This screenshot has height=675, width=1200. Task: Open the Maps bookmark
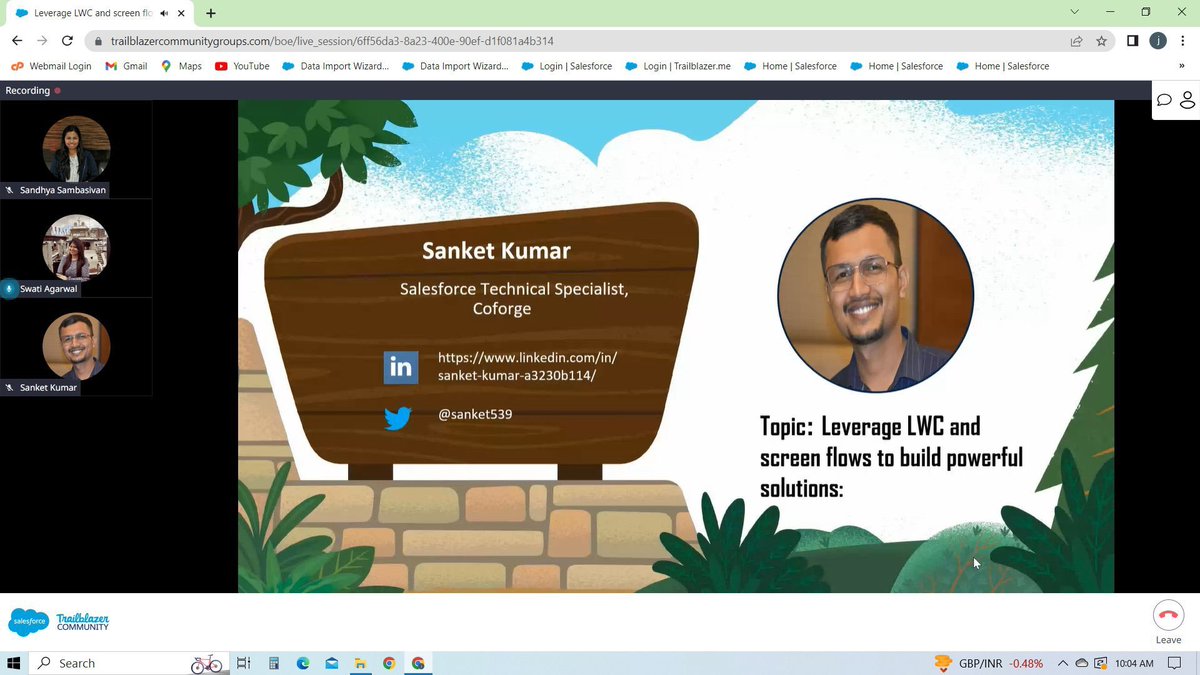(181, 66)
